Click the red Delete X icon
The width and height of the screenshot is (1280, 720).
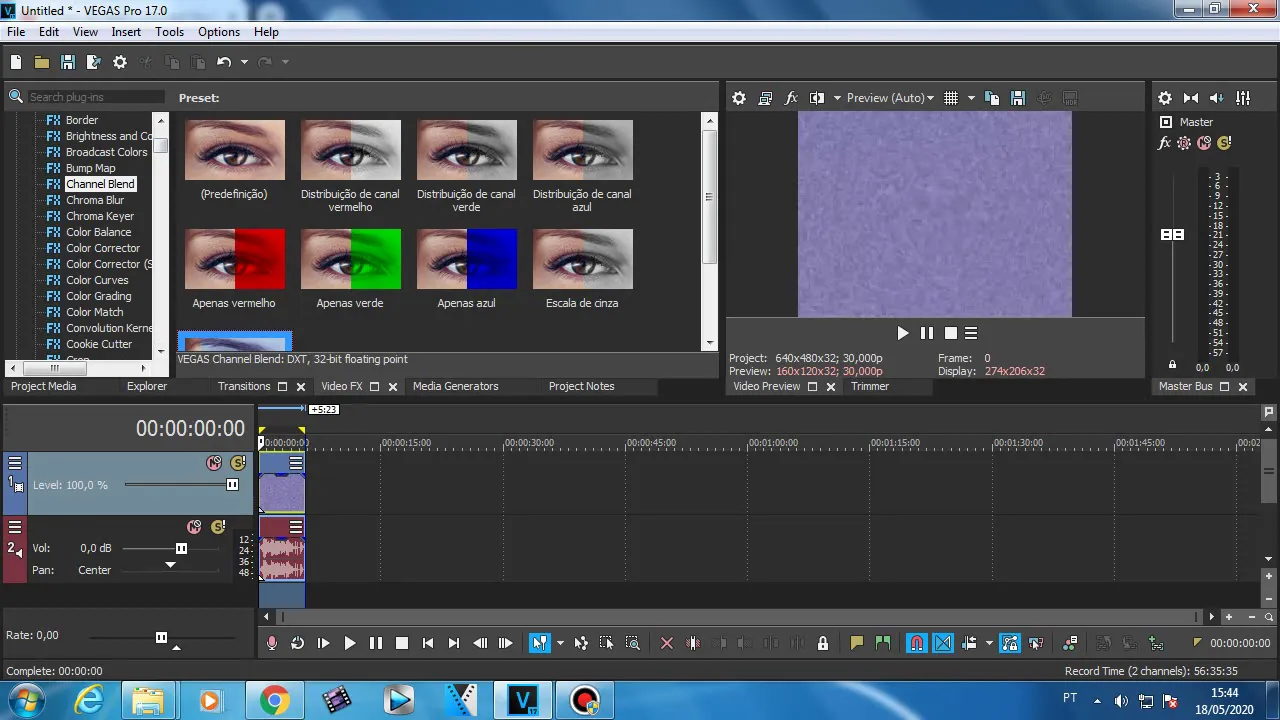(x=667, y=643)
